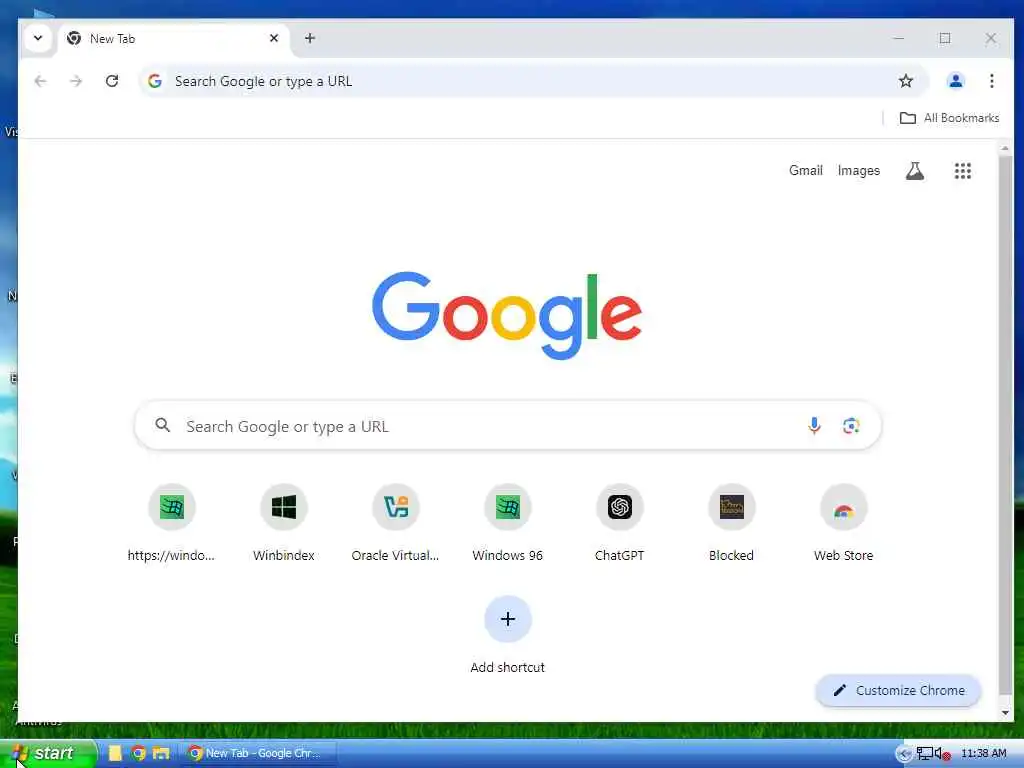
Task: Open the tab search dropdown arrow
Action: (x=38, y=38)
